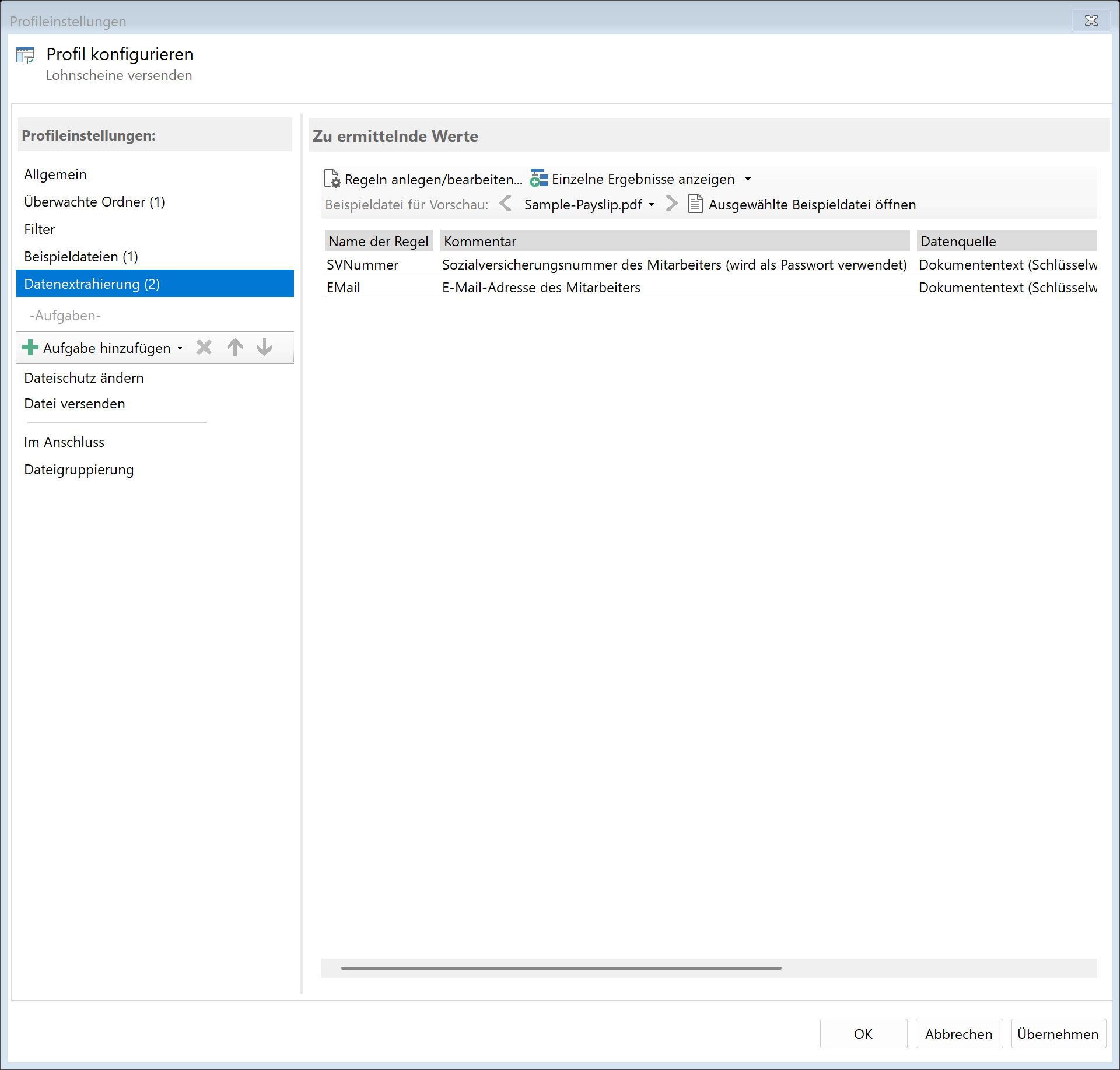Select Überwachte Ordner (1) in the settings list

[94, 202]
